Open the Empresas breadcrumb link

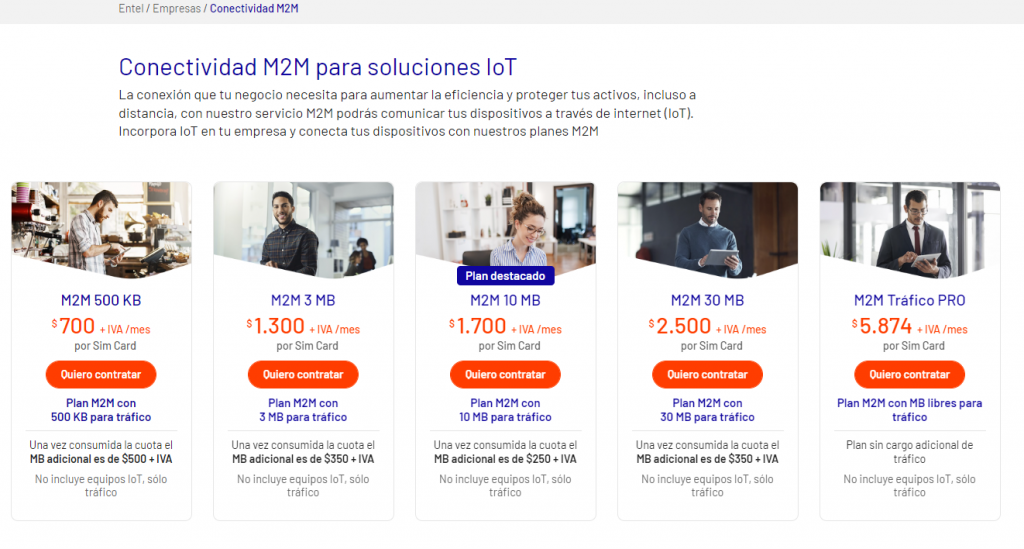click(177, 8)
